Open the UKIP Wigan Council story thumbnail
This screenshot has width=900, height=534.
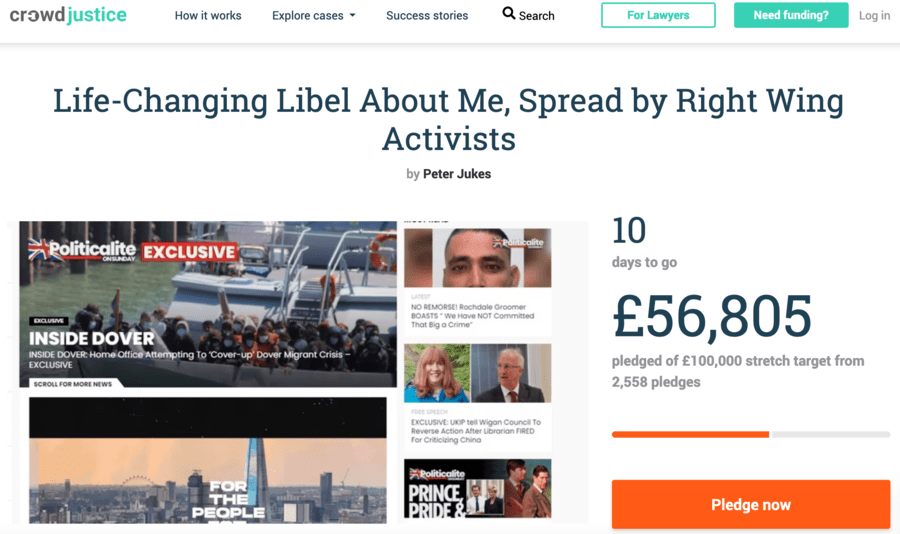(478, 373)
